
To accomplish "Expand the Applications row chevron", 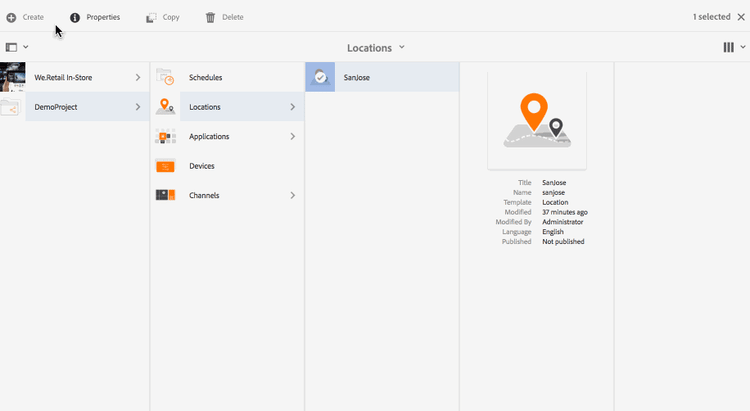I will coord(293,136).
